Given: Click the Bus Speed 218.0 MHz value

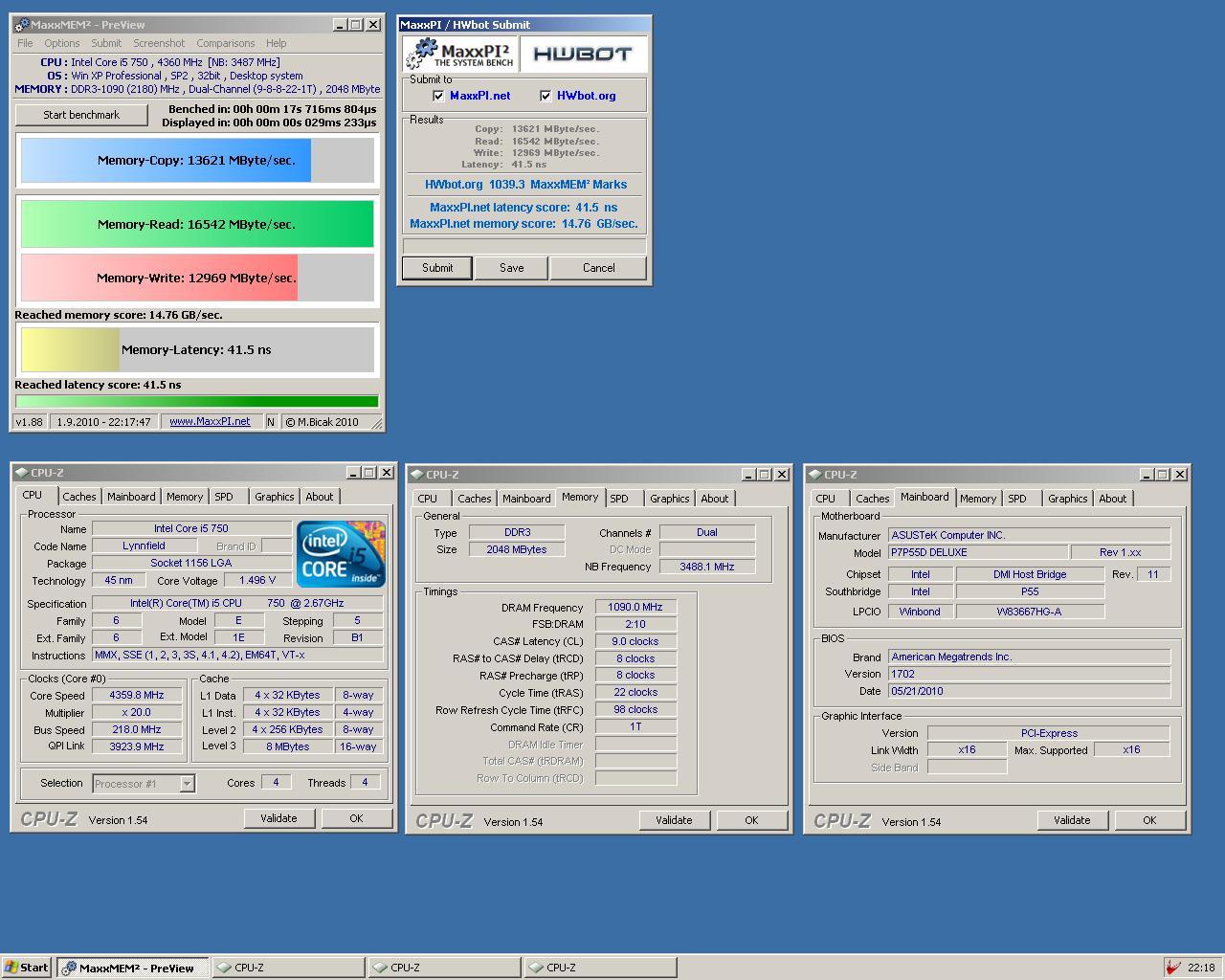Looking at the screenshot, I should [137, 729].
